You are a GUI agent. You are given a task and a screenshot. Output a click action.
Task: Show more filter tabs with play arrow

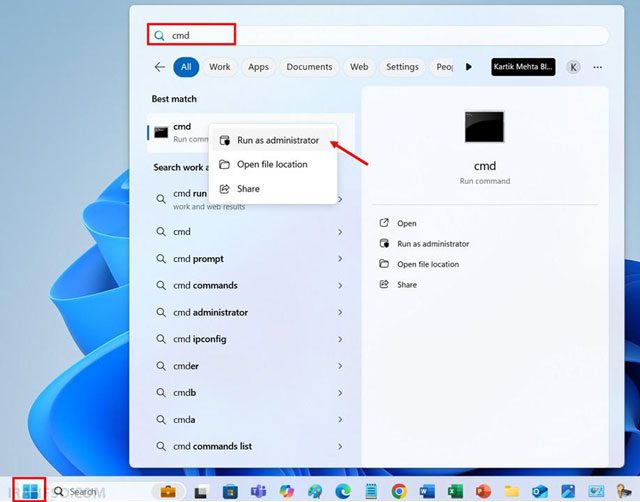pos(469,67)
